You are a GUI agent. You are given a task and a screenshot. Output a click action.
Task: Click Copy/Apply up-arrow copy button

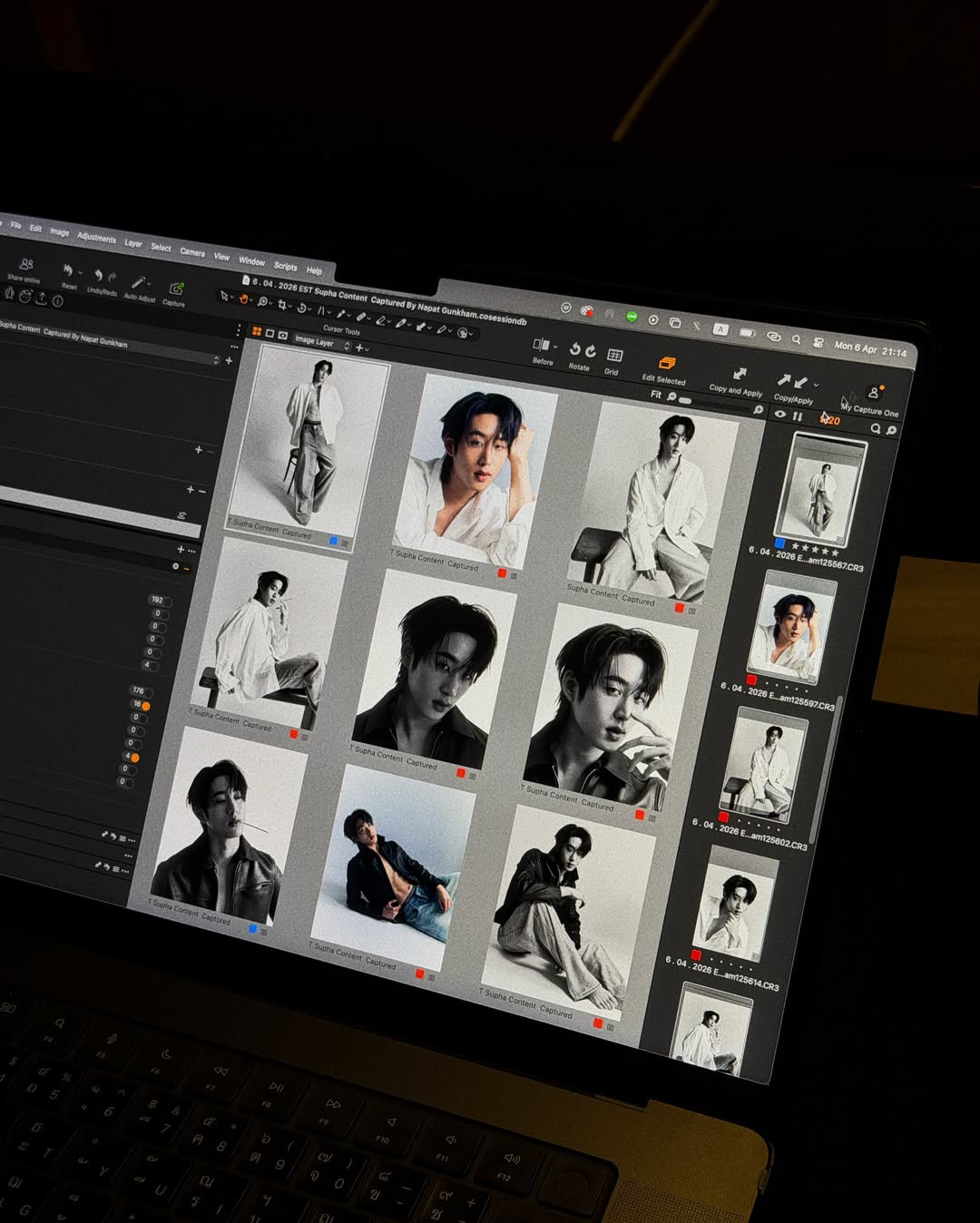click(783, 379)
